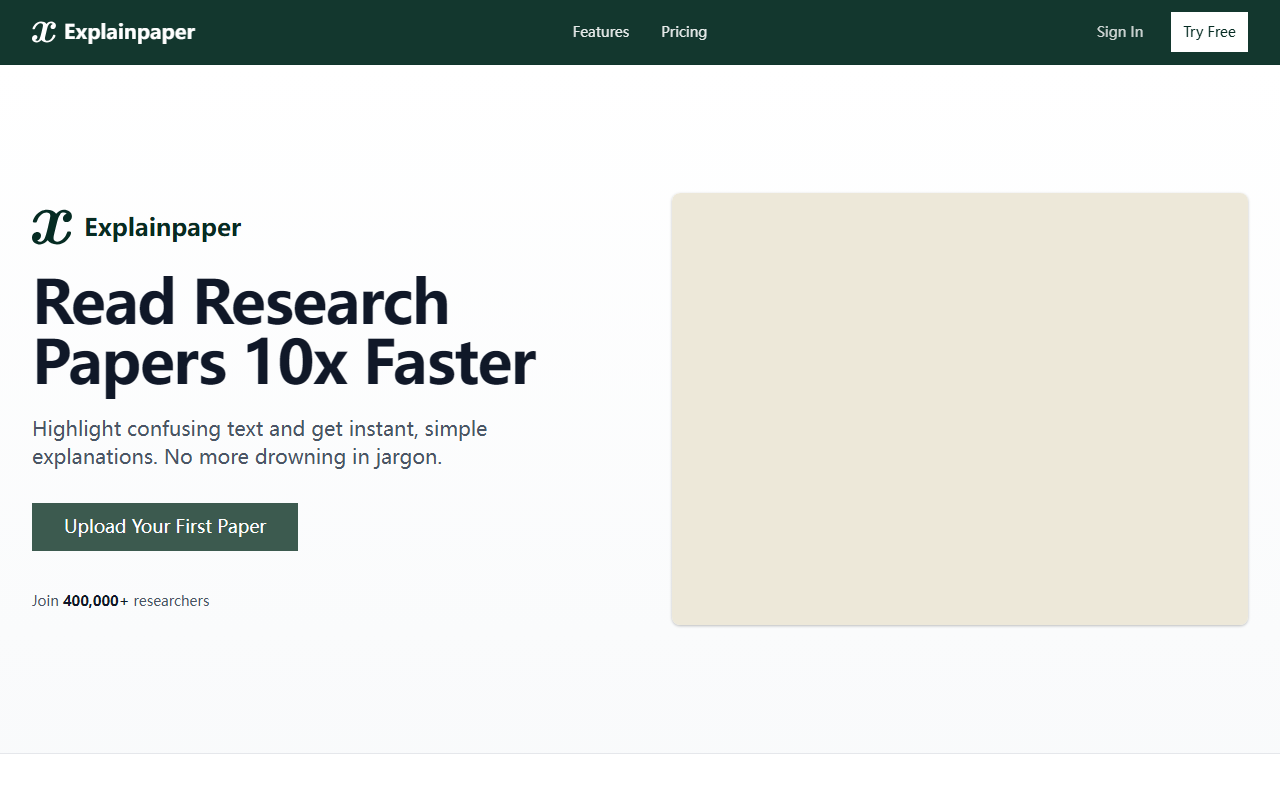Click the 'Join 400,000+ researchers' text
Image resolution: width=1280 pixels, height=800 pixels.
[121, 601]
